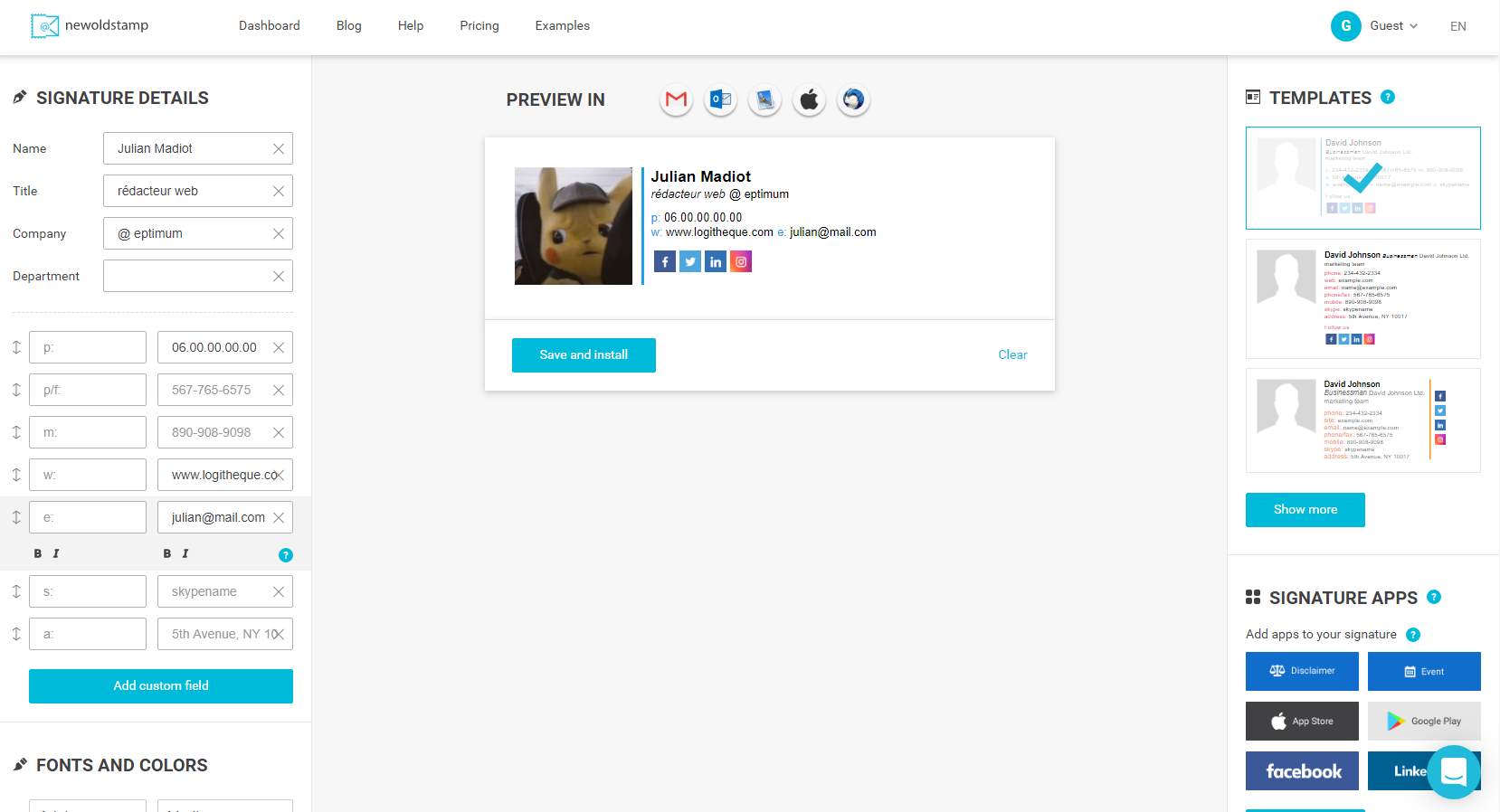Add Event app to signature
Screen dimensions: 1500x812
pyautogui.click(x=1424, y=671)
